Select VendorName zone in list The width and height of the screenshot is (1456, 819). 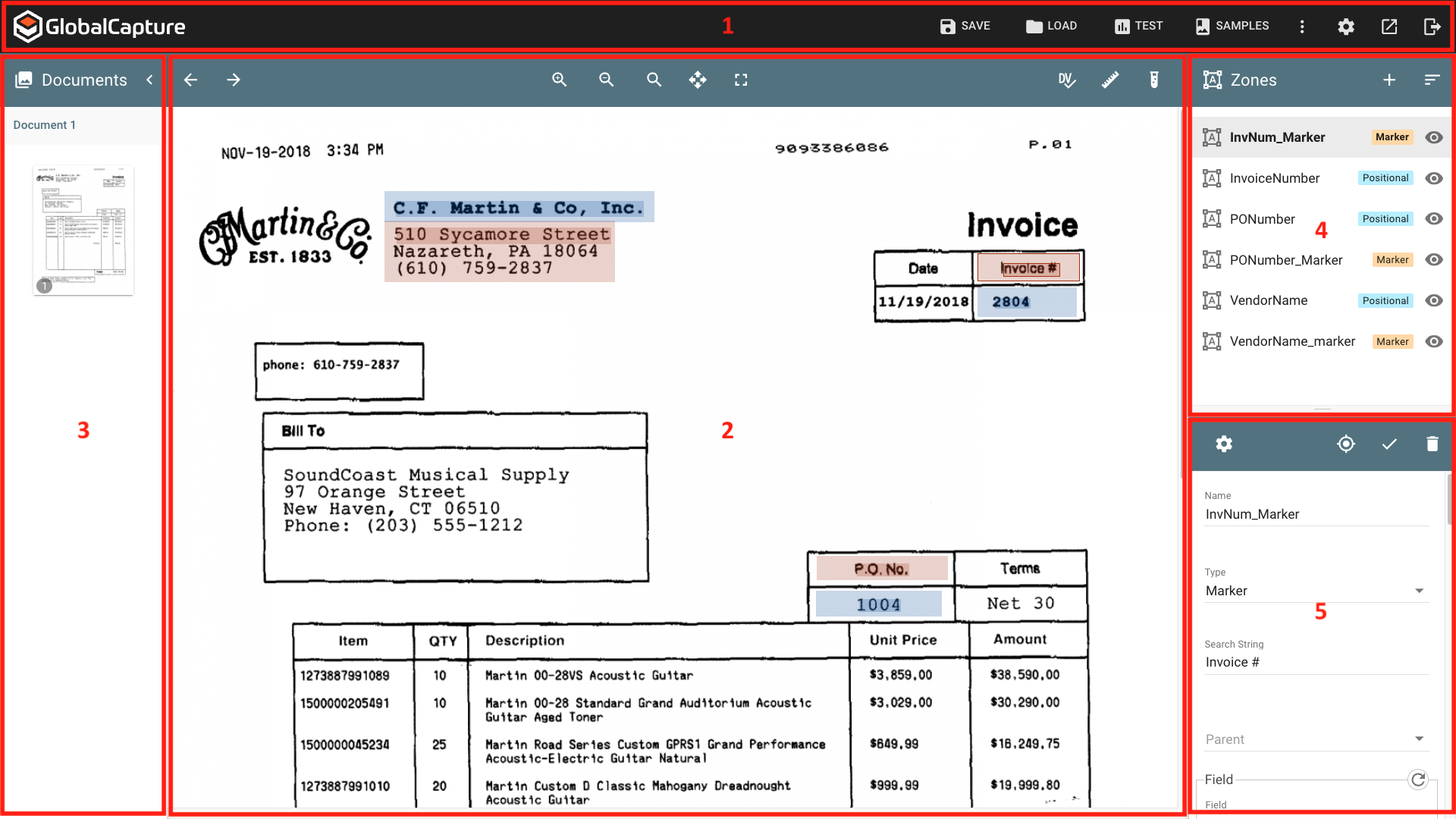pos(1321,300)
